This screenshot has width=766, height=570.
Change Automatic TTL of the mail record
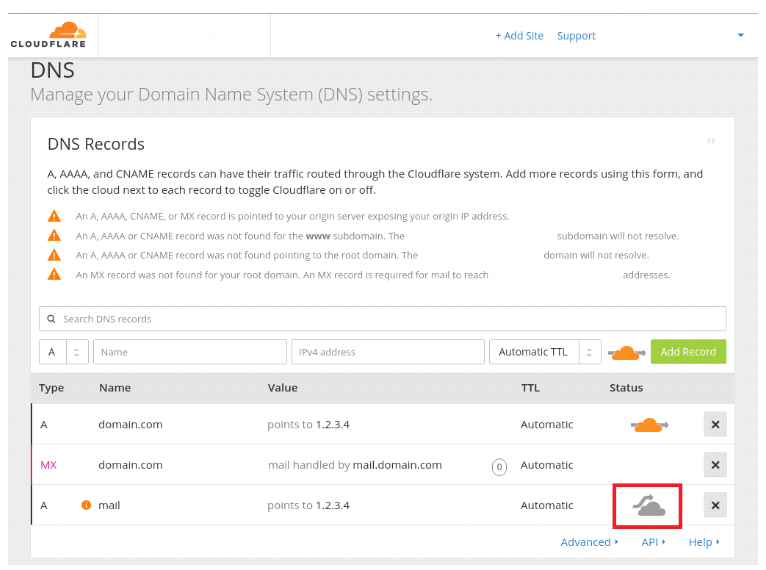click(547, 505)
